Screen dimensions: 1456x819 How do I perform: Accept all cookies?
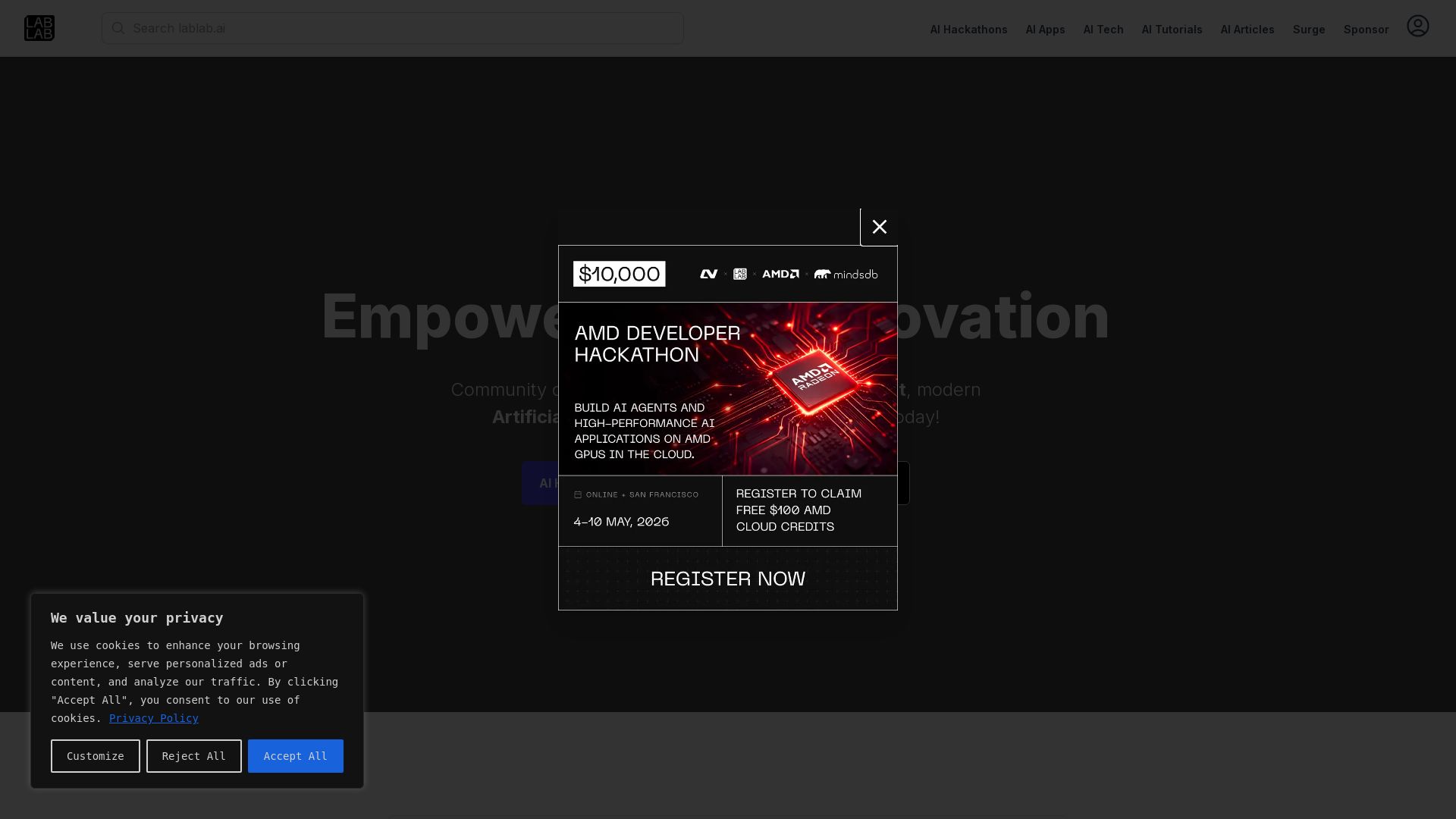[295, 756]
